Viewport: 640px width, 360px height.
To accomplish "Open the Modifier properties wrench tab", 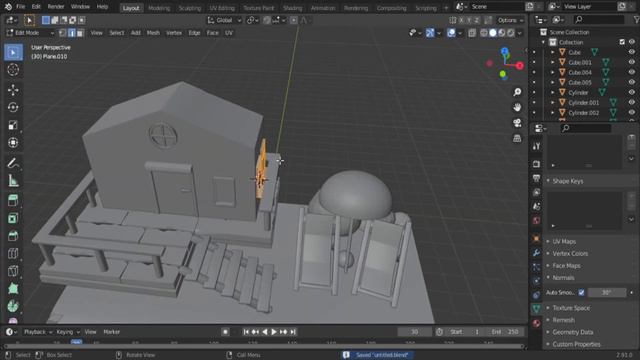I will [x=536, y=253].
